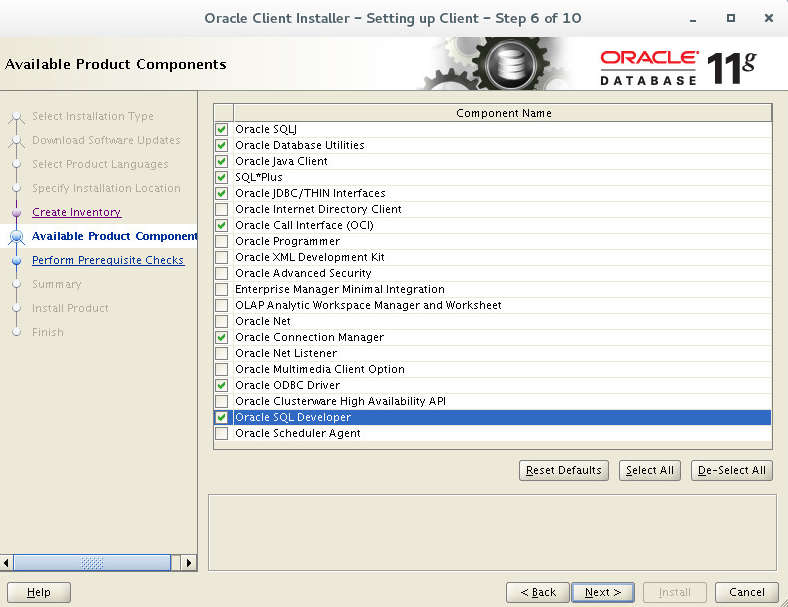788x607 pixels.
Task: Minimize the Oracle Client Installer window
Action: point(693,19)
